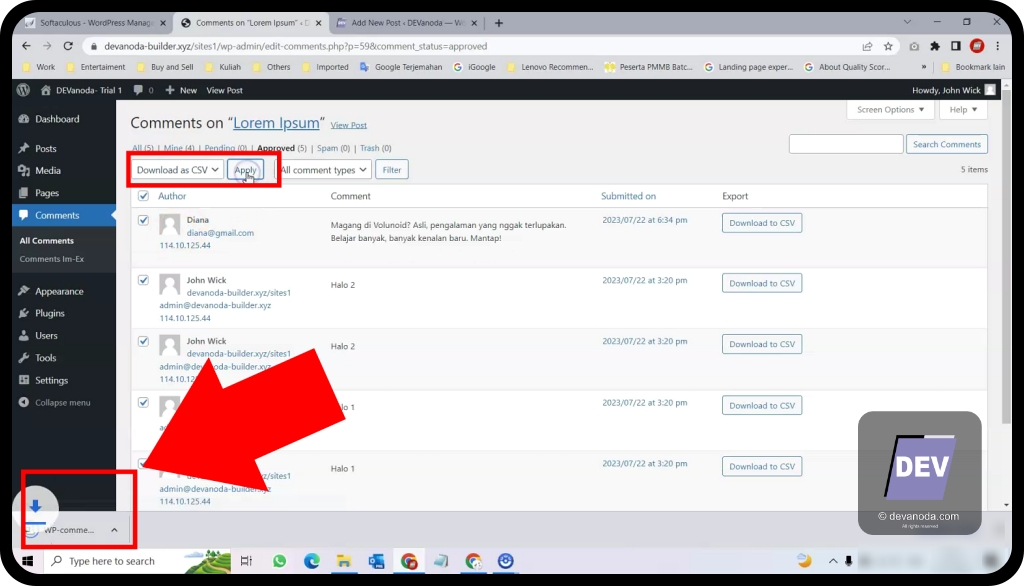The width and height of the screenshot is (1024, 586).
Task: Open the Chrome extensions puzzle icon
Action: coord(935,46)
